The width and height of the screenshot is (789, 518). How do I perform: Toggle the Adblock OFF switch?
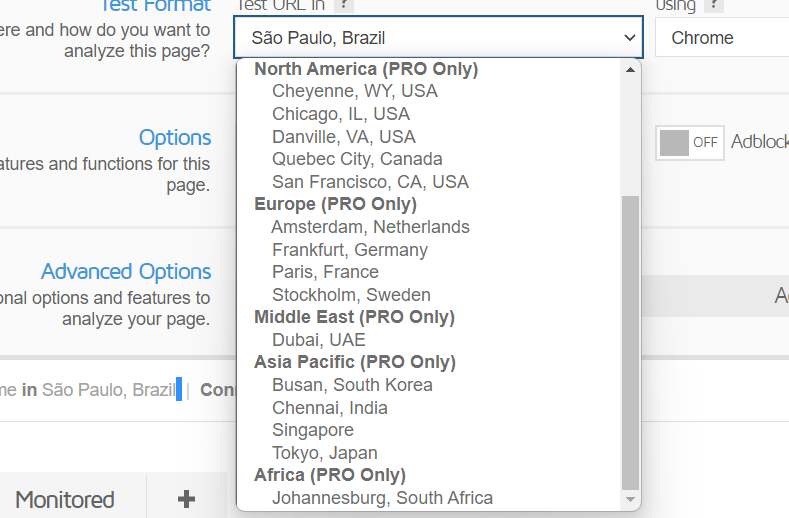coord(689,142)
